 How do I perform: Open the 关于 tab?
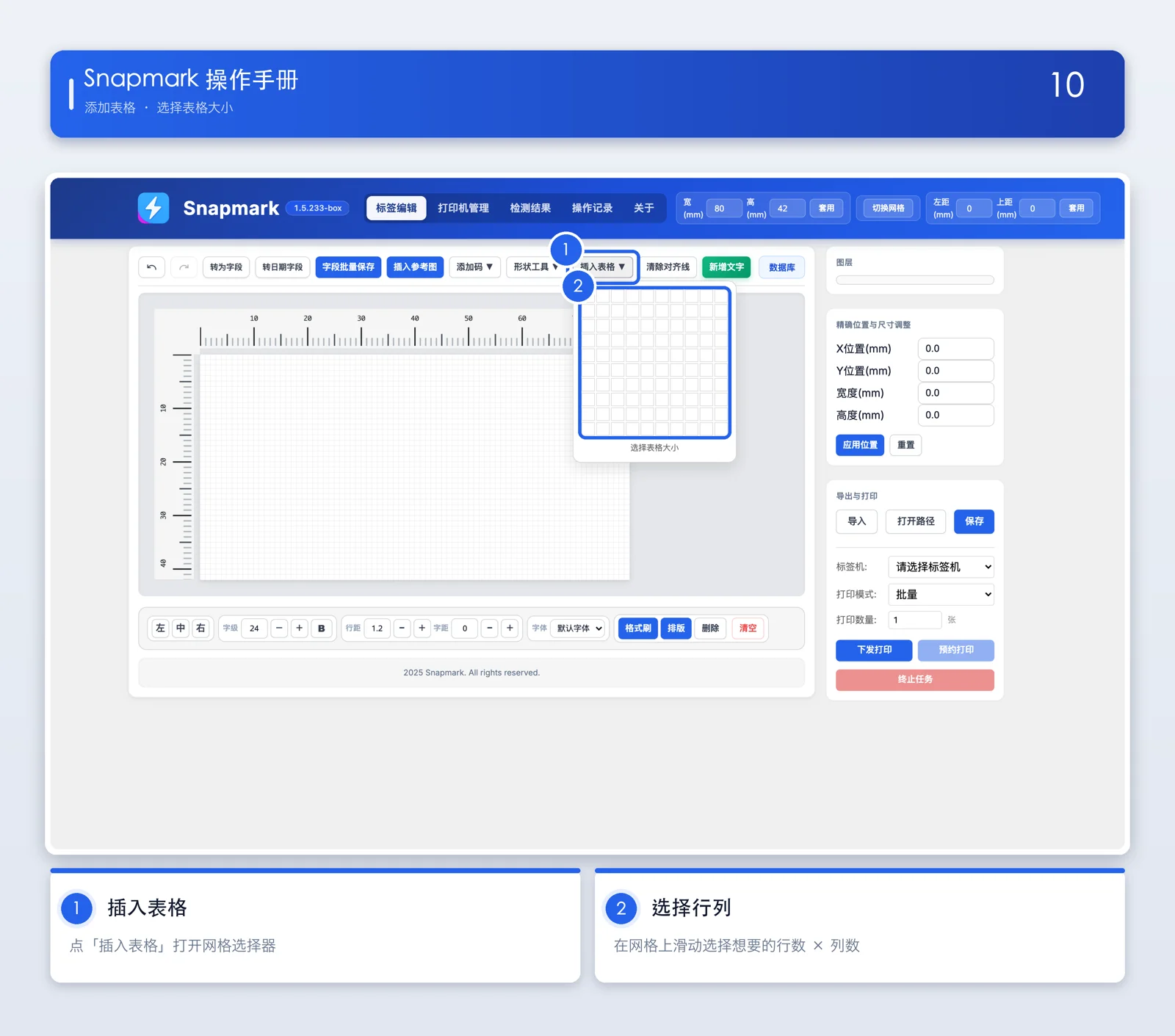click(x=644, y=208)
